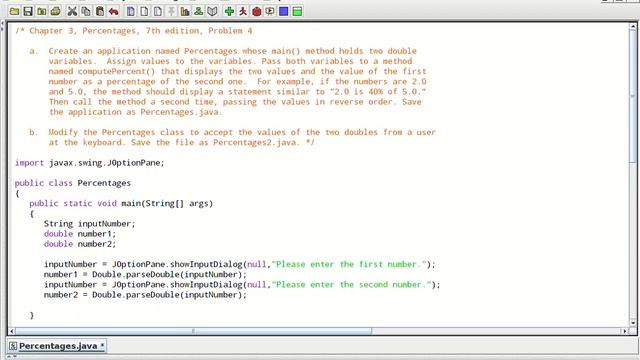Click 'computePercent()' in the comment
This screenshot has width=640, height=360.
116,71
